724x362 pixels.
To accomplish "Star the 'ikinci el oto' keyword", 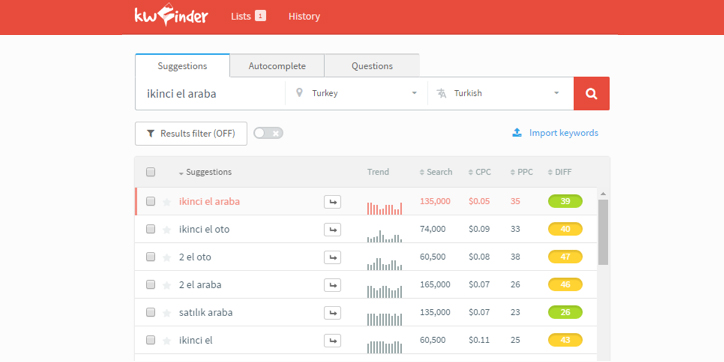I will (x=167, y=229).
